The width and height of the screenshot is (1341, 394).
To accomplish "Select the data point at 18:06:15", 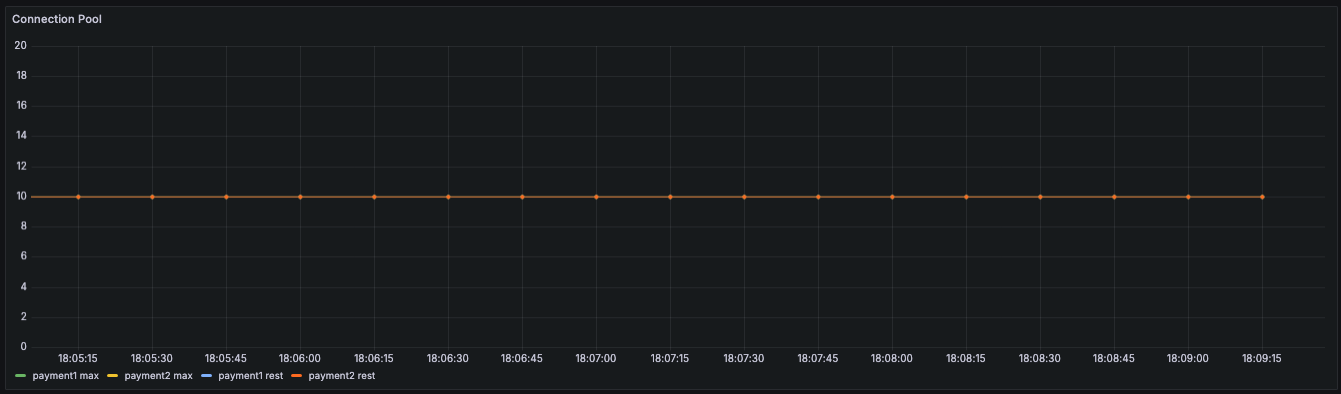I will tap(374, 197).
